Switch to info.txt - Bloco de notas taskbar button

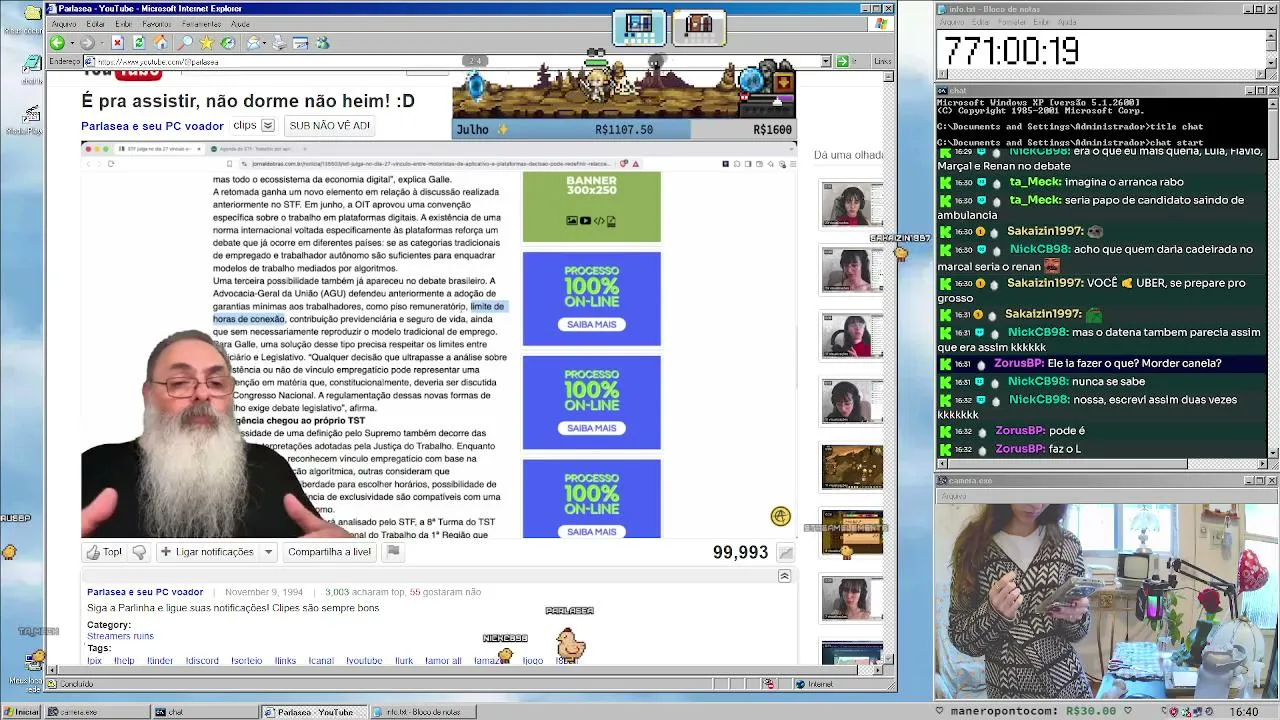pyautogui.click(x=424, y=712)
